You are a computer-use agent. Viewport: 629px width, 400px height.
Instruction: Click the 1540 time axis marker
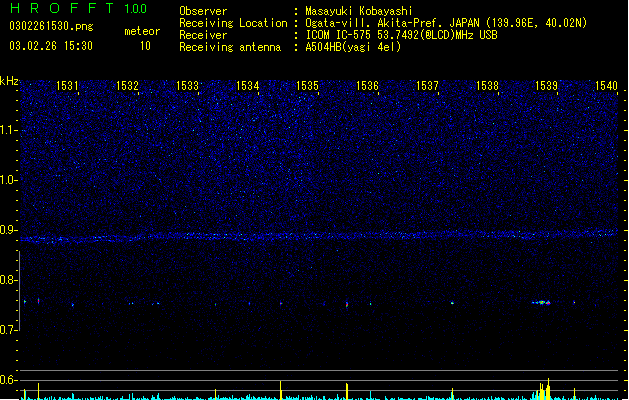pyautogui.click(x=606, y=86)
